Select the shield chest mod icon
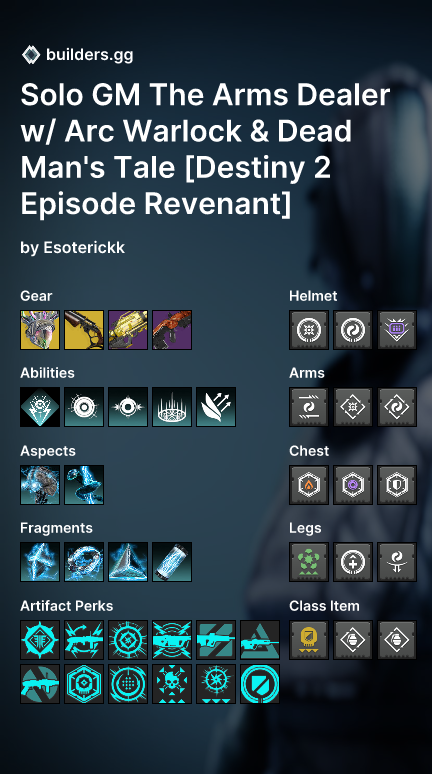 pos(397,485)
